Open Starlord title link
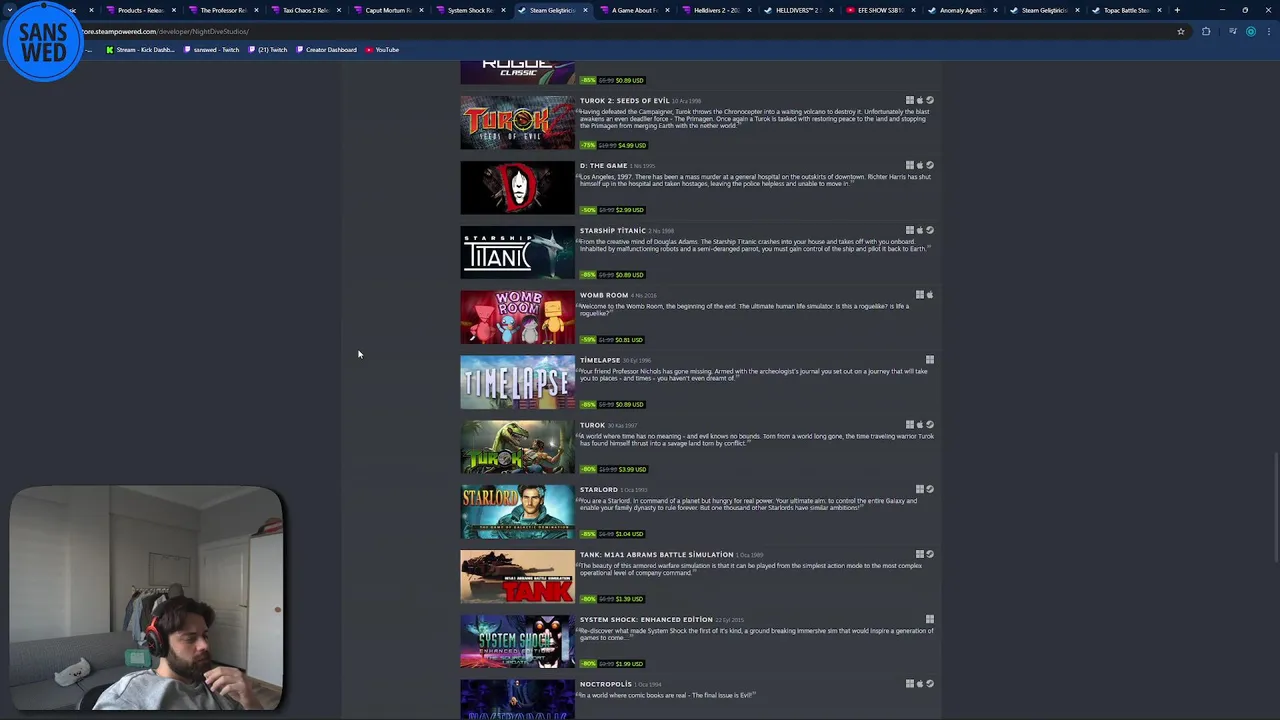Screen dimensions: 1280x720 click(599, 490)
